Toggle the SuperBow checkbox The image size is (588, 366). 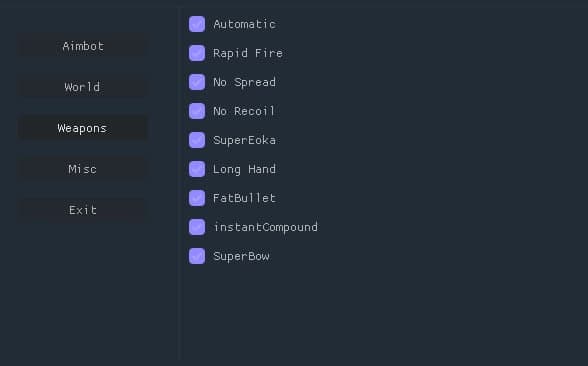pyautogui.click(x=197, y=256)
